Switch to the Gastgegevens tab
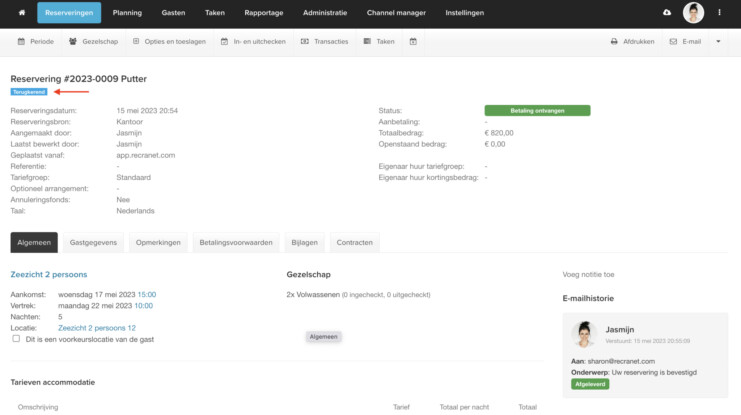 point(93,242)
